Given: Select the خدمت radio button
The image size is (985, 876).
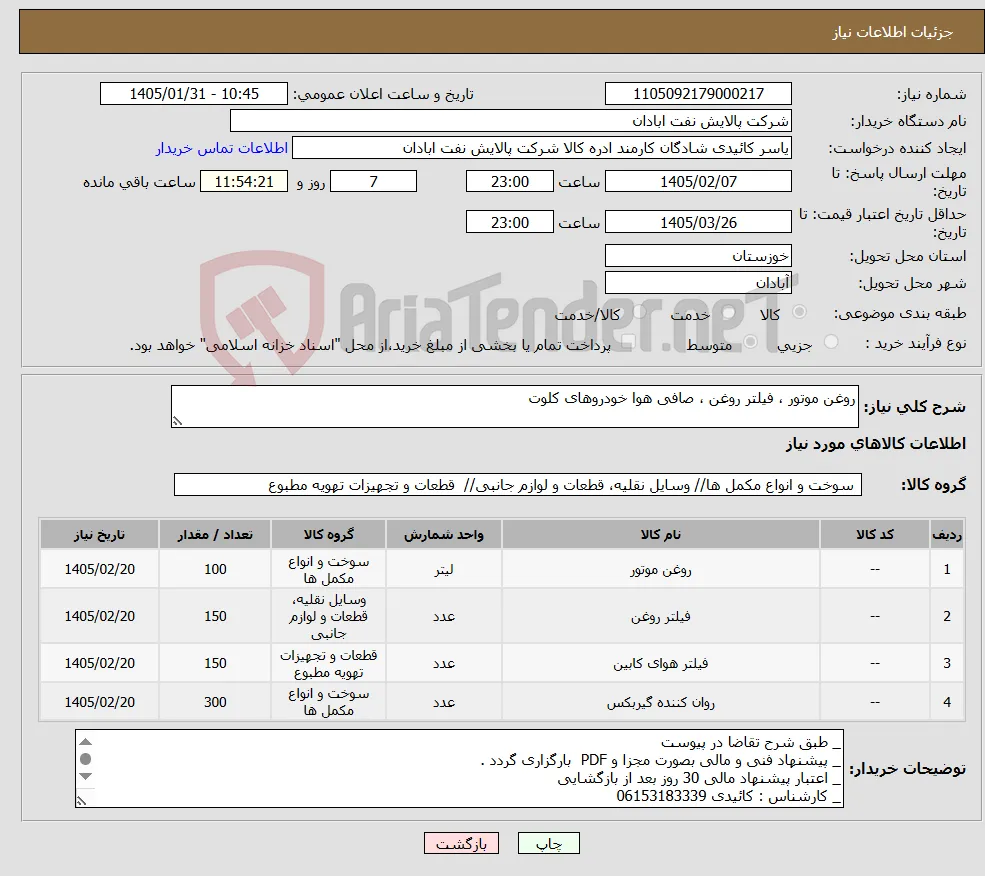Looking at the screenshot, I should 729,312.
